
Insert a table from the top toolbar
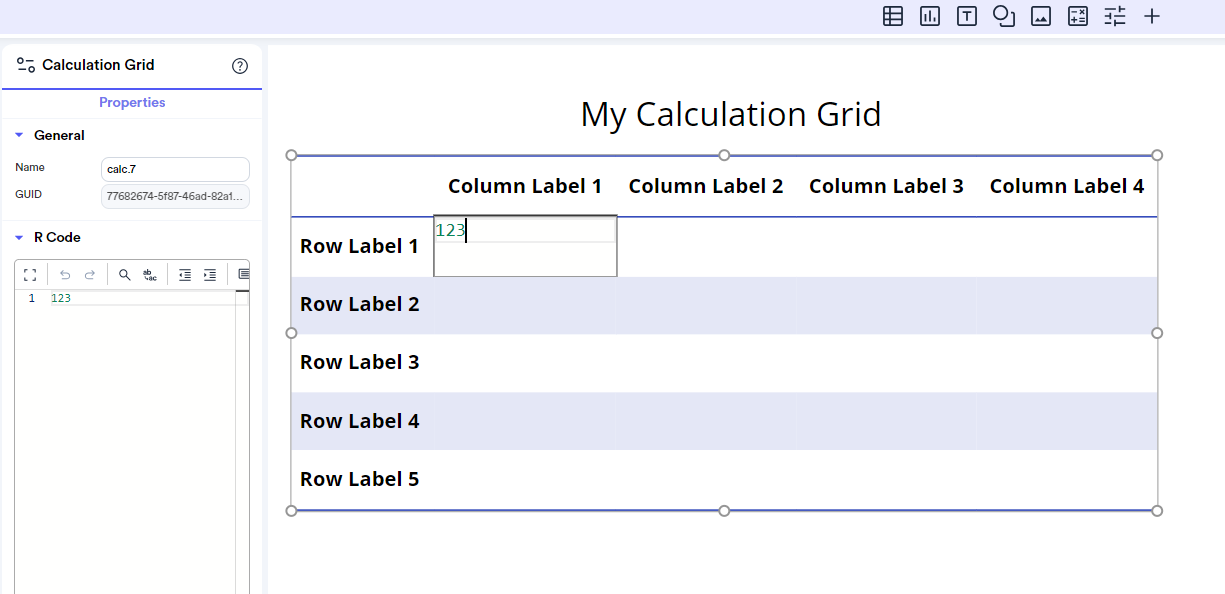pos(893,16)
